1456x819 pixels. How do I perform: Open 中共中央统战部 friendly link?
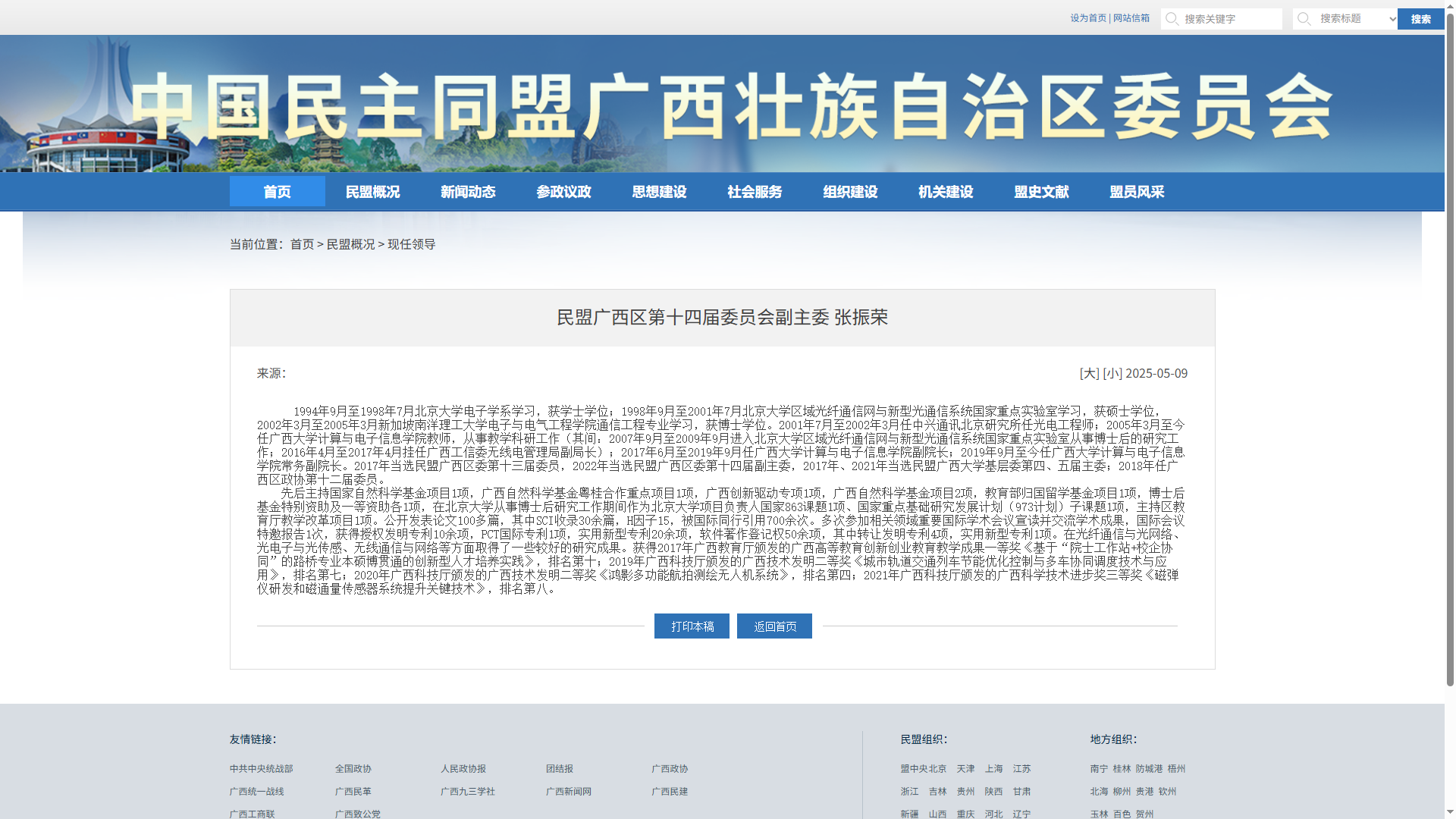tap(262, 769)
